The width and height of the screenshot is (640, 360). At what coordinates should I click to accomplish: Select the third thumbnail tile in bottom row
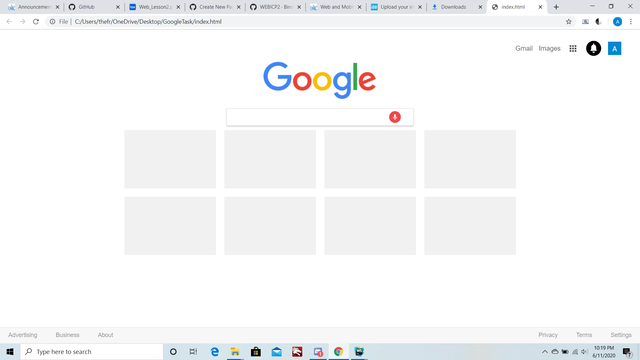[x=370, y=226]
